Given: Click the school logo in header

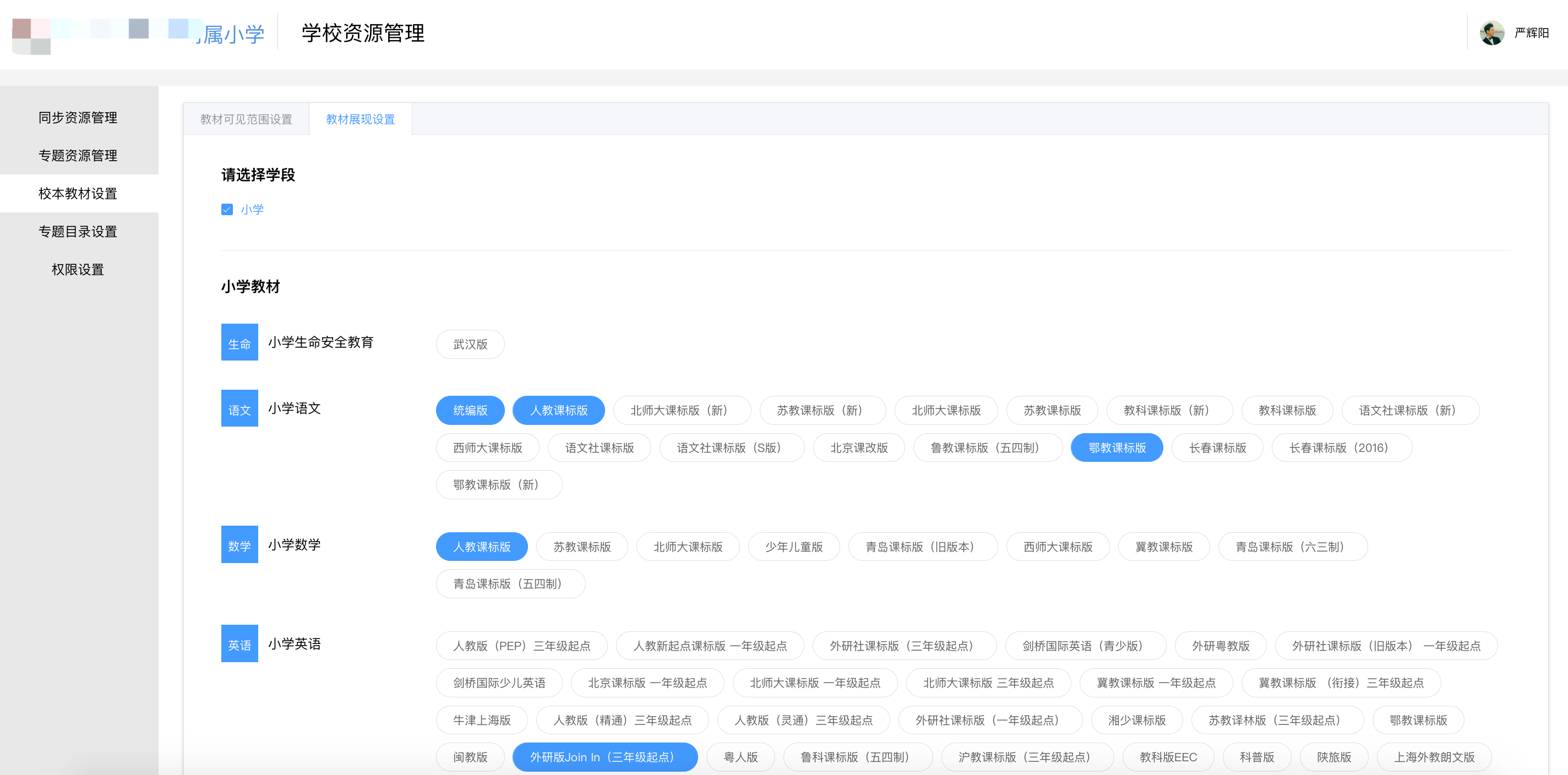Looking at the screenshot, I should tap(138, 34).
